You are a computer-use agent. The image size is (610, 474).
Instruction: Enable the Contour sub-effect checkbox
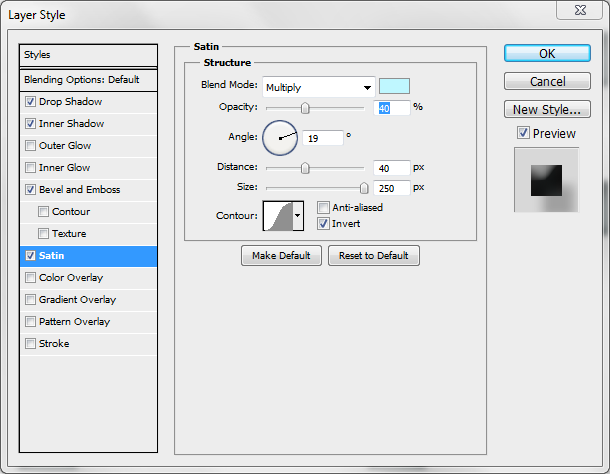[x=43, y=212]
